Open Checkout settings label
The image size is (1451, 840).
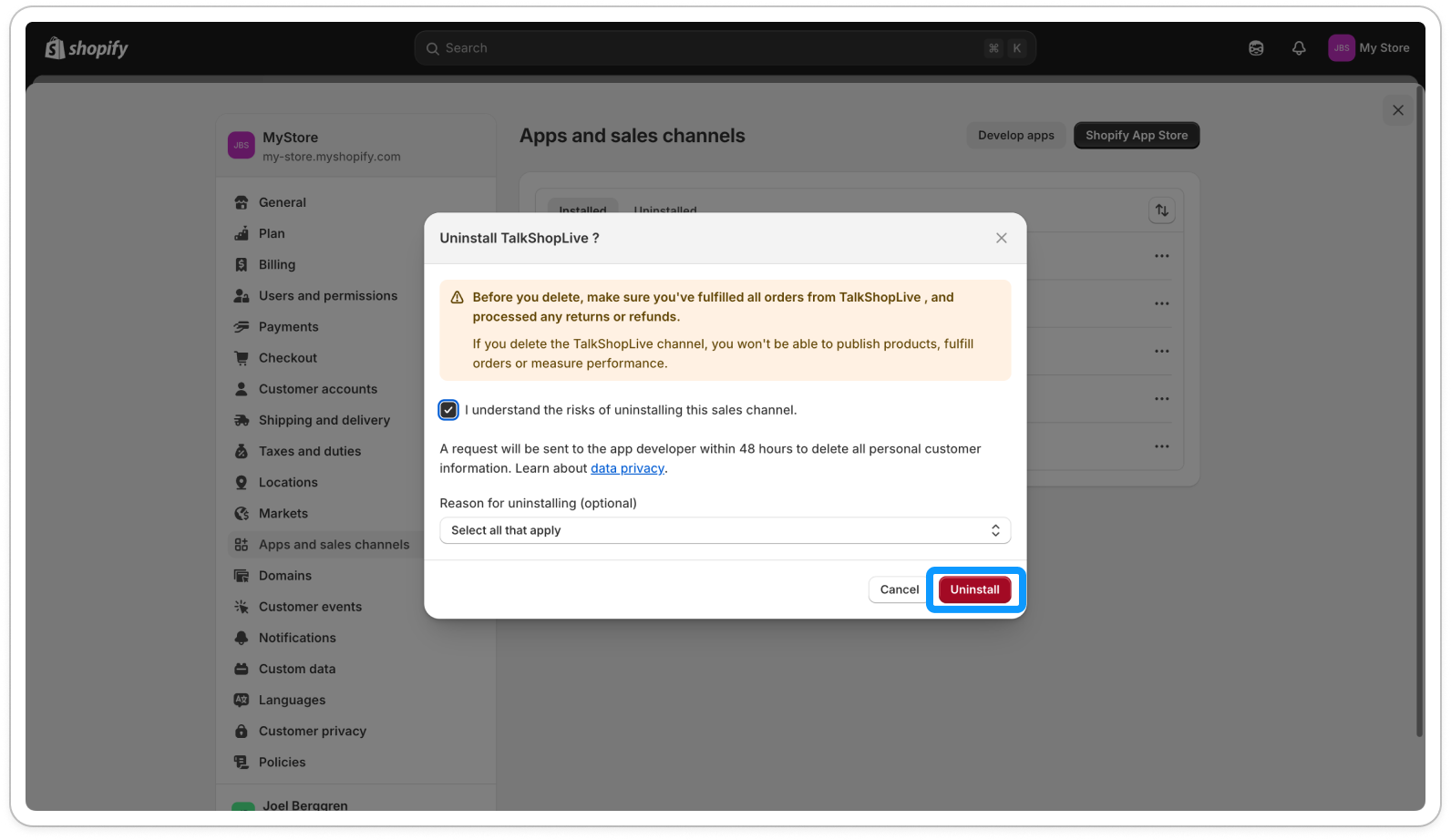(288, 358)
